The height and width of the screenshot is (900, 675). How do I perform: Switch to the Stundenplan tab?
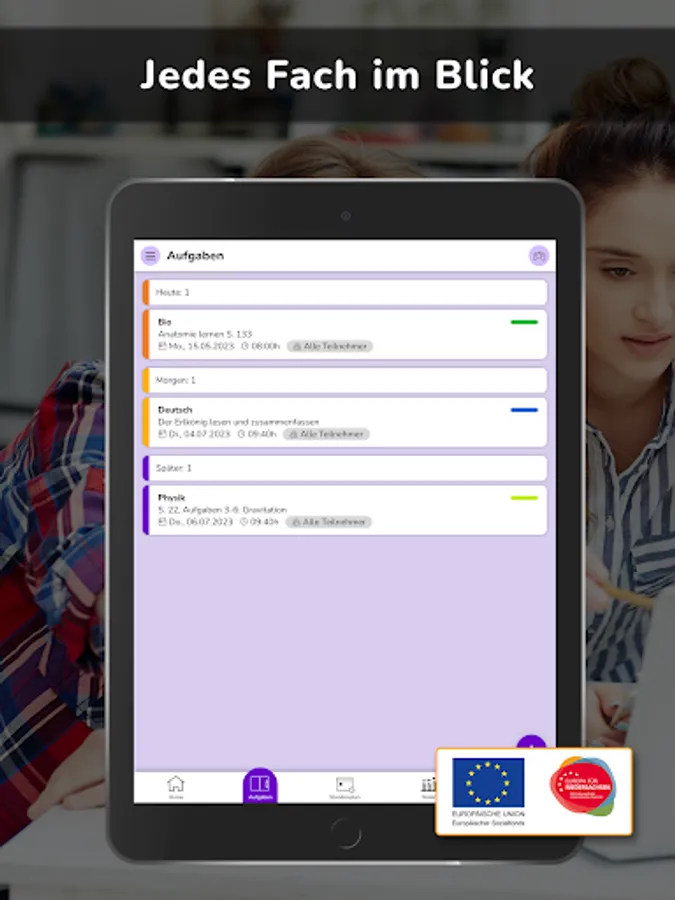pyautogui.click(x=344, y=788)
